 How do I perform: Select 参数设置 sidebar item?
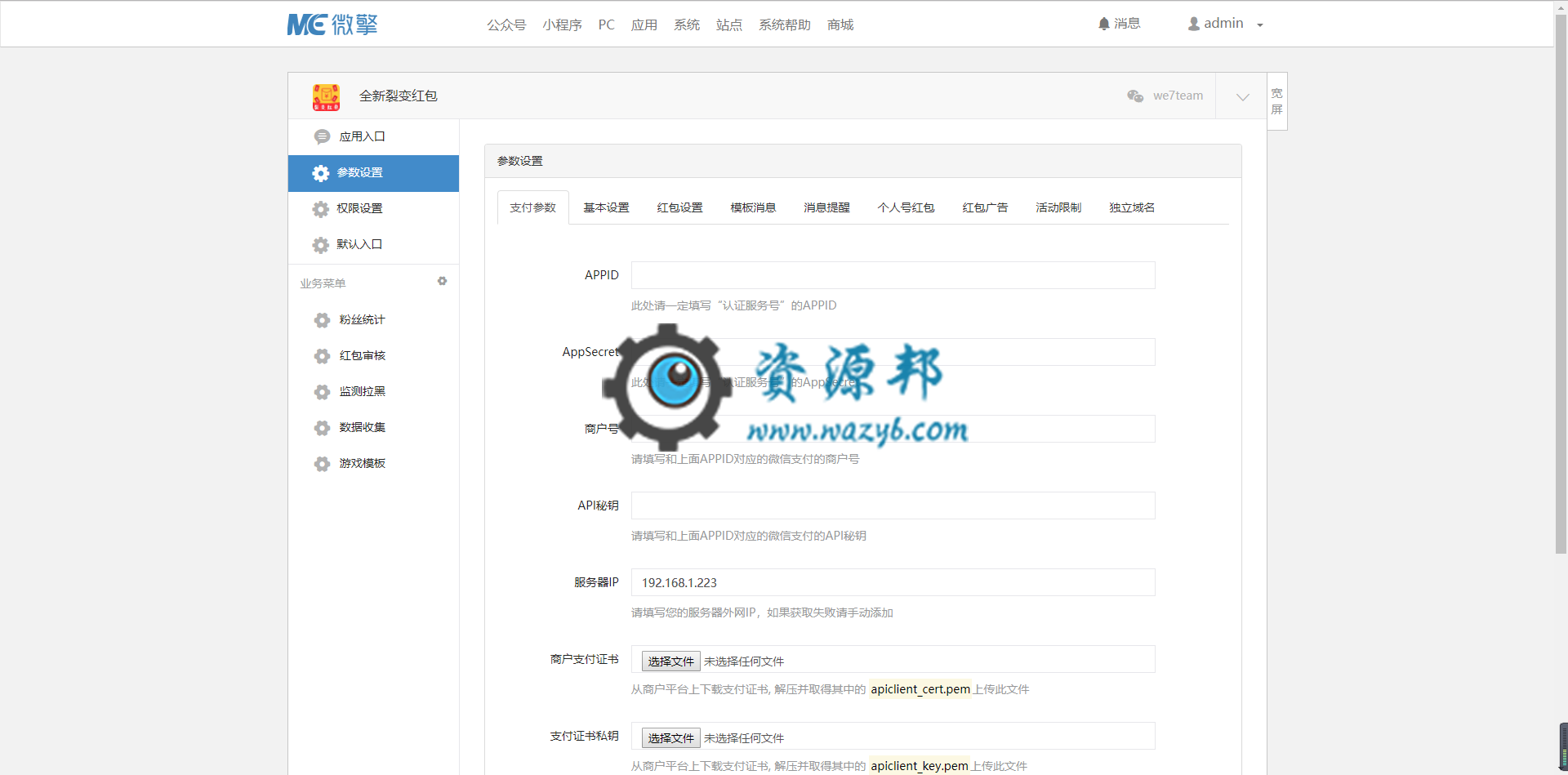(x=373, y=173)
